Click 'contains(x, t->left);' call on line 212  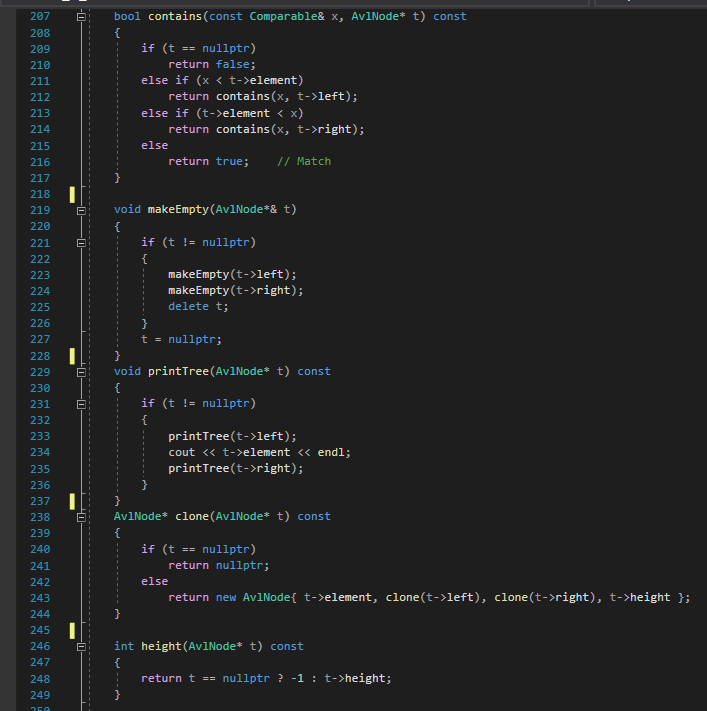287,97
